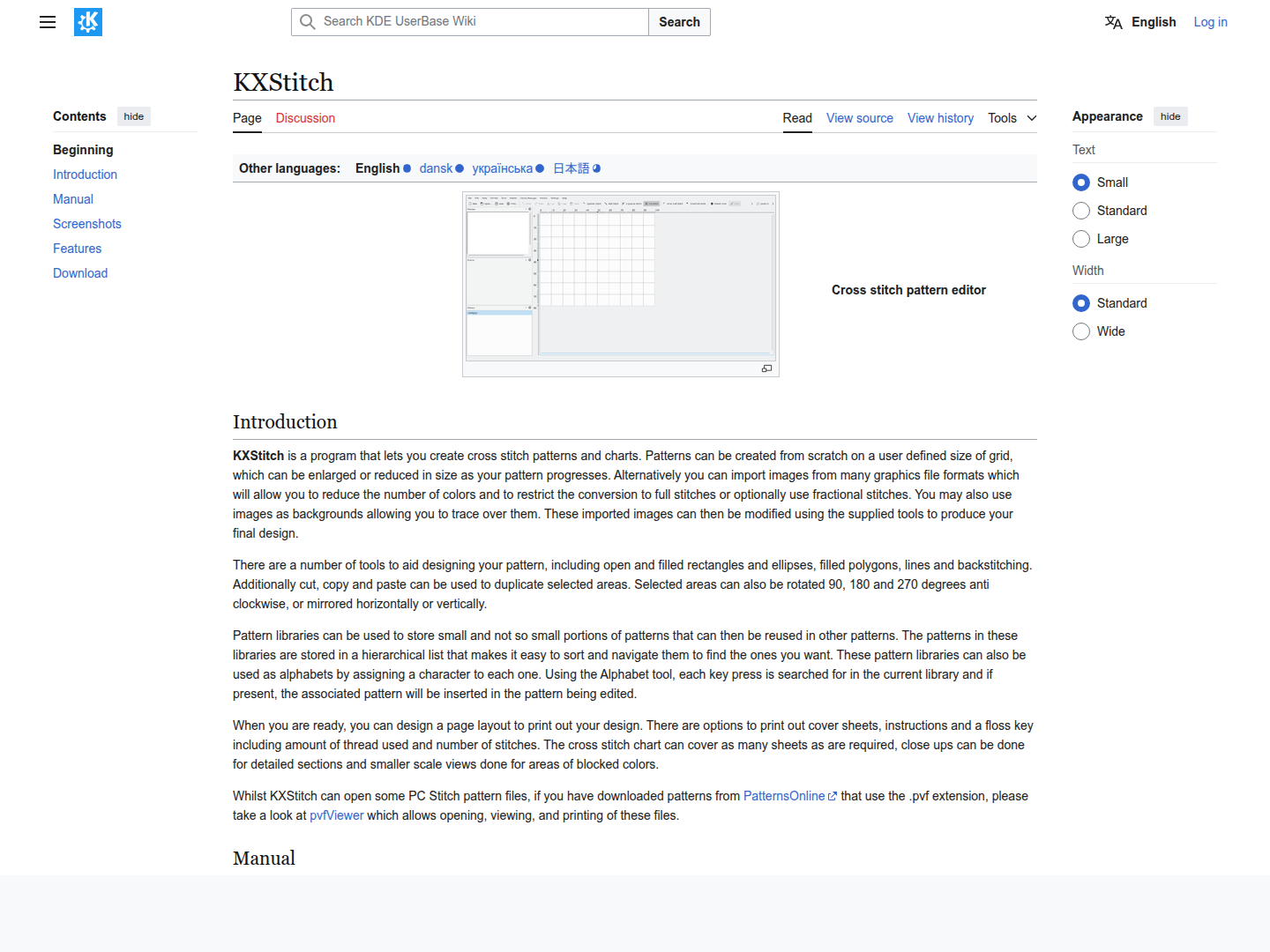This screenshot has width=1270, height=952.
Task: Jump to Features in contents
Action: (77, 249)
